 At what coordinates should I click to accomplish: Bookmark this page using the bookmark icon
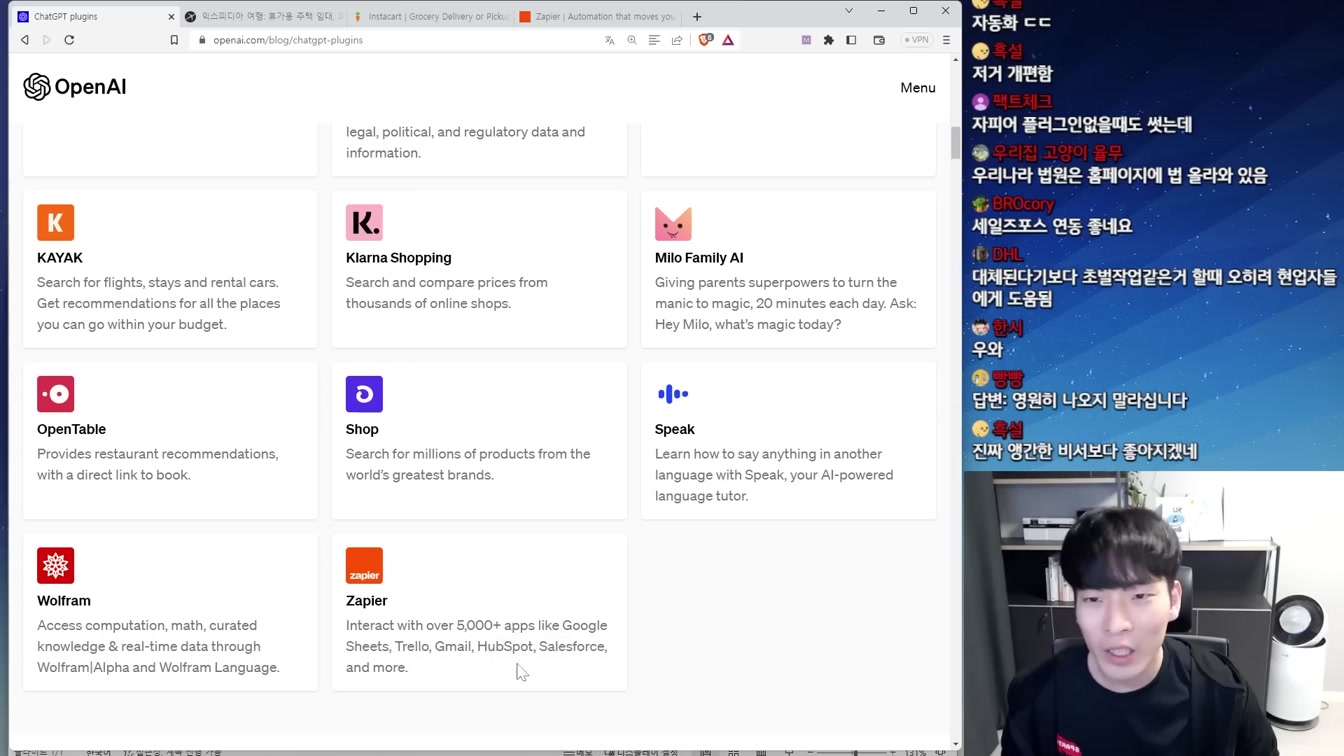point(174,40)
